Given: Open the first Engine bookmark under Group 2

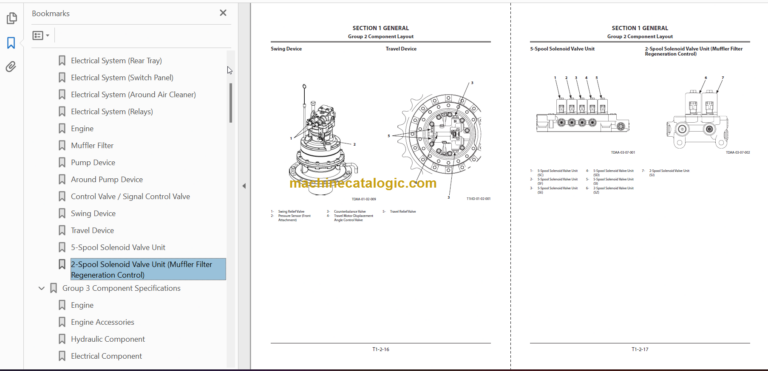Looking at the screenshot, I should point(82,128).
